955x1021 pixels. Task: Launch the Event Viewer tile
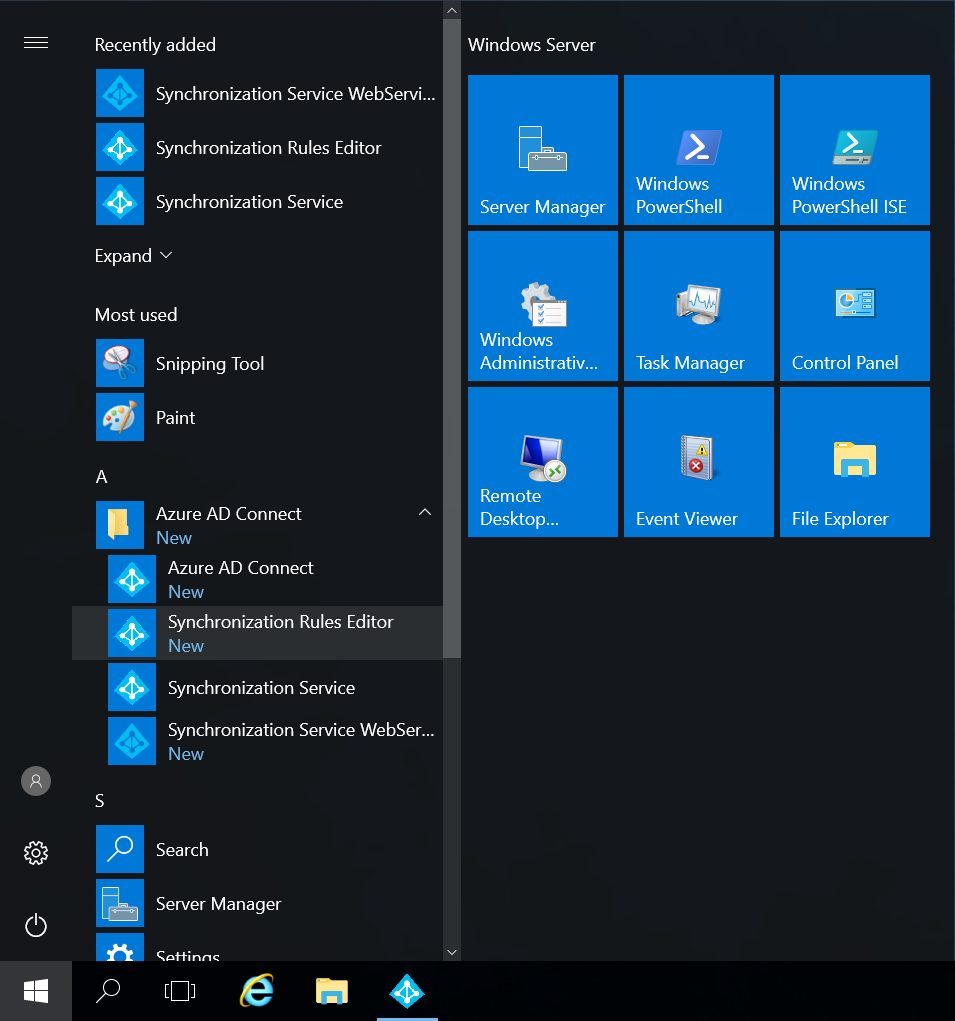point(699,462)
